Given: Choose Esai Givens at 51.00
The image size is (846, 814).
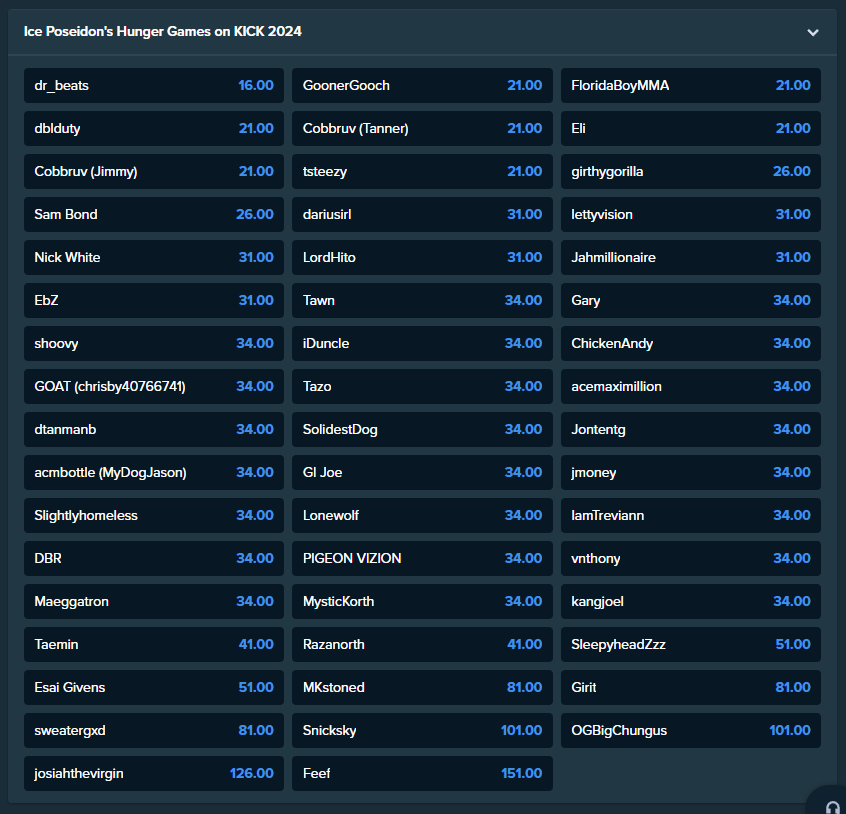Looking at the screenshot, I should pos(154,688).
